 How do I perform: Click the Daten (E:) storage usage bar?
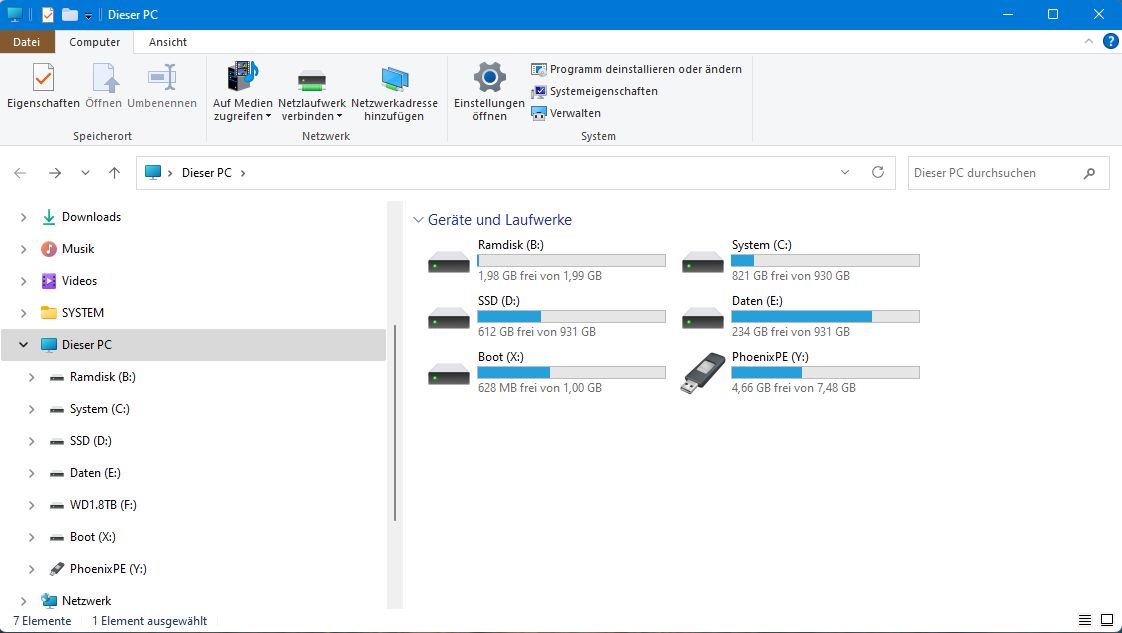[824, 317]
